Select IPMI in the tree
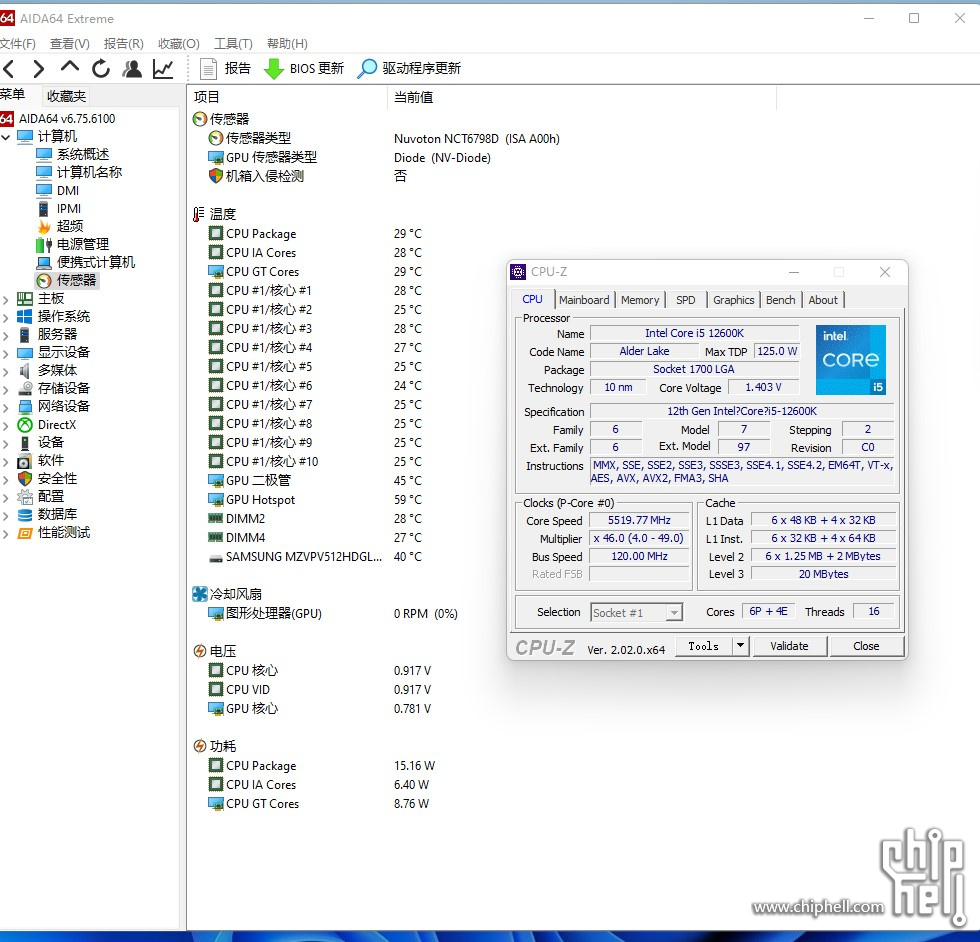This screenshot has width=980, height=942. click(x=69, y=209)
